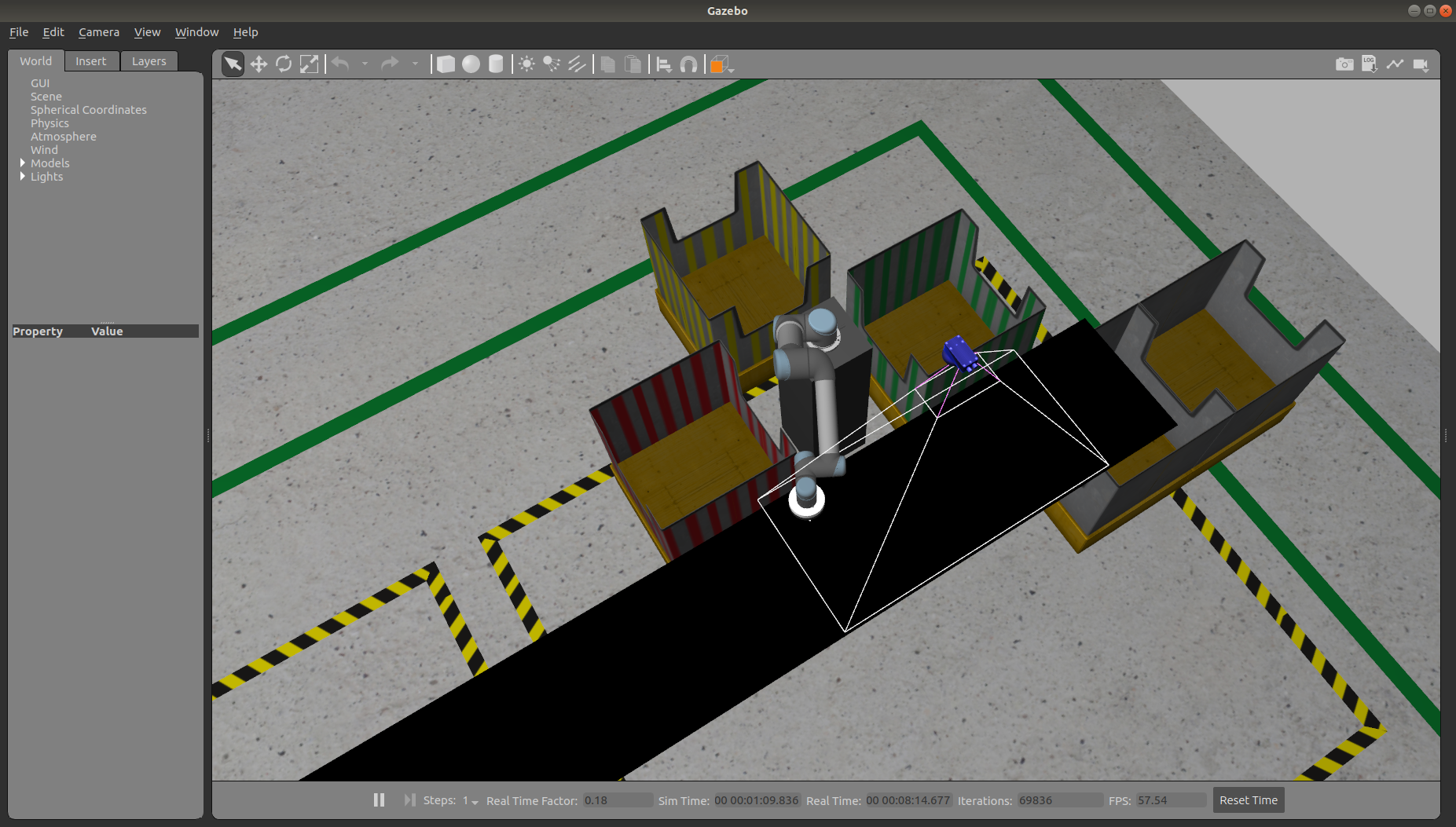Viewport: 1456px width, 827px height.
Task: Select the blue camera sensor model
Action: pos(960,353)
